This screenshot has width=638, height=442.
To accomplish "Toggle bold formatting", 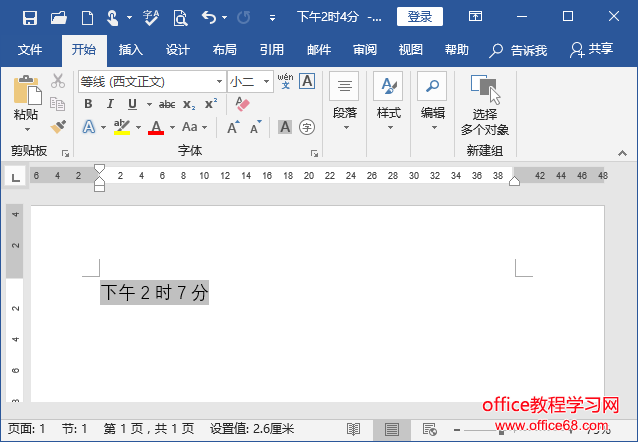I will click(88, 104).
